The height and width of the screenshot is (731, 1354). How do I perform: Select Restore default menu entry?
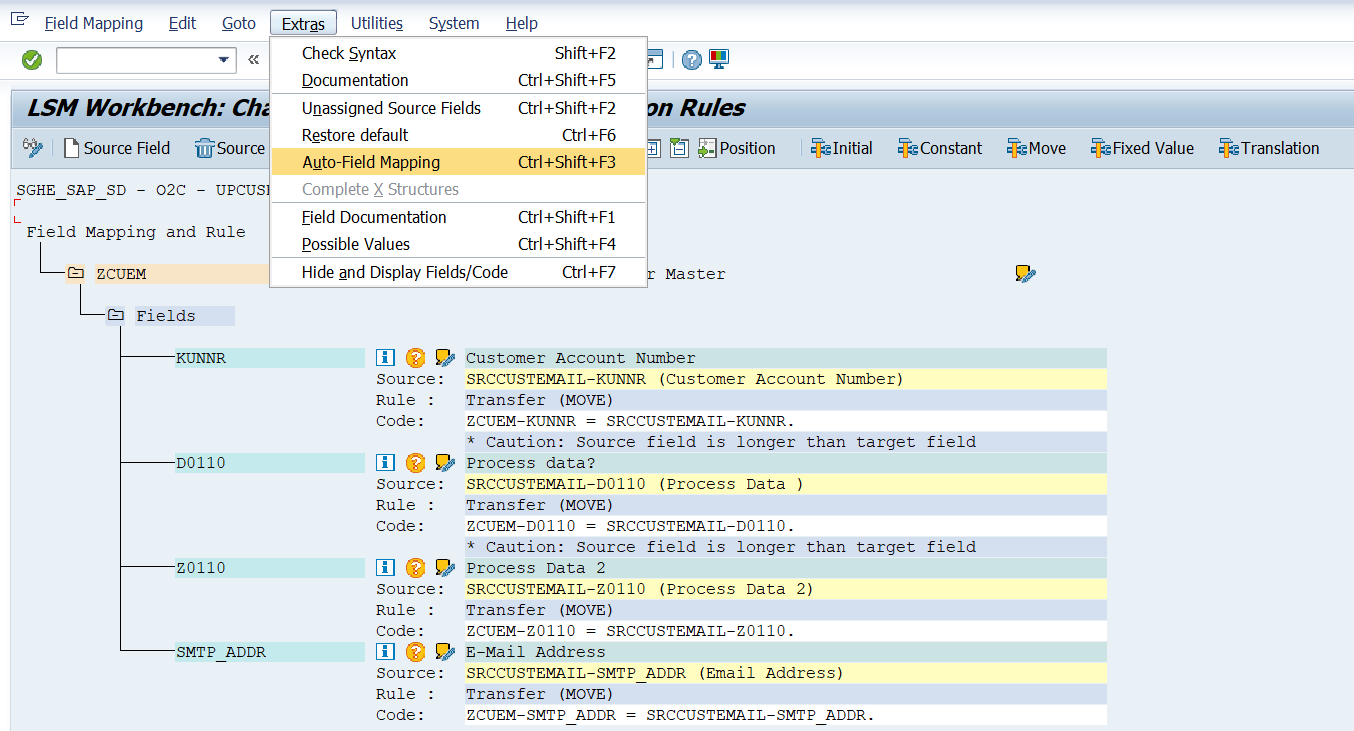pyautogui.click(x=458, y=135)
